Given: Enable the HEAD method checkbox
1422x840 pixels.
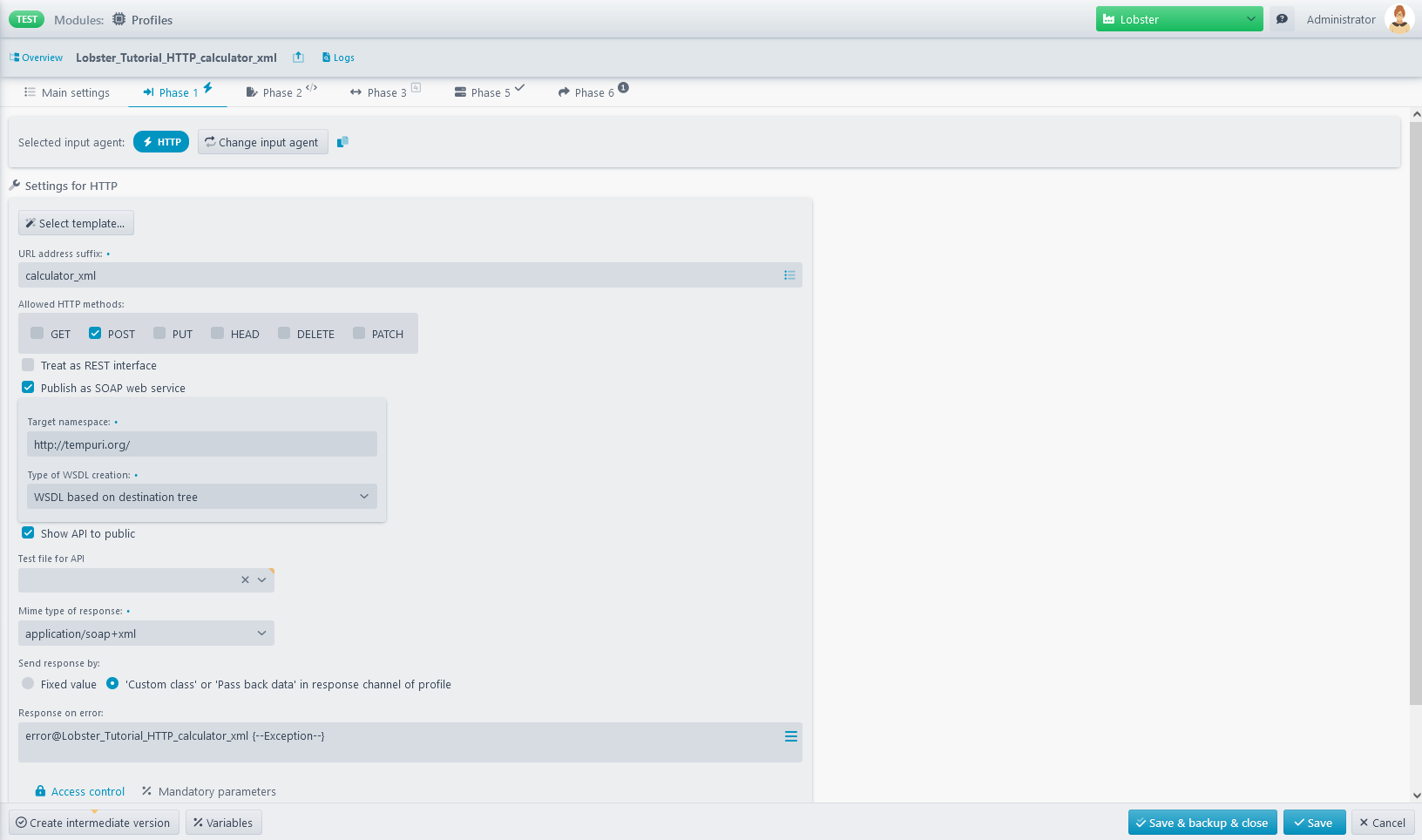Looking at the screenshot, I should click(x=218, y=333).
